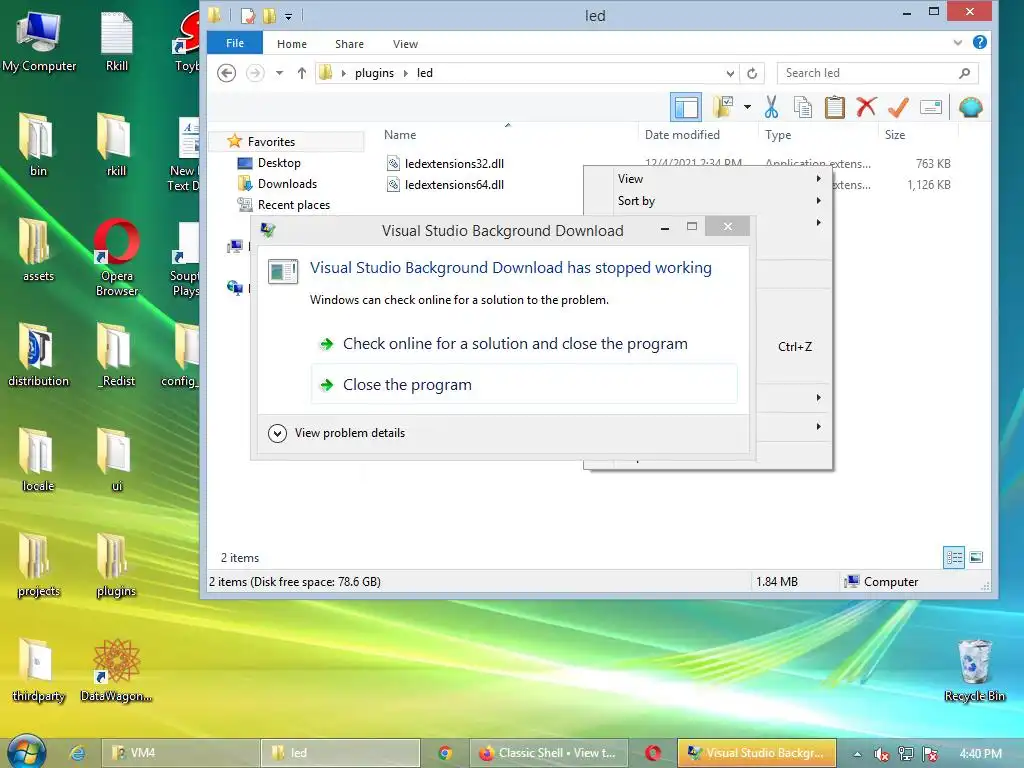Click the Quick Access properties icon
Screen dimensions: 1024x768
[248, 16]
